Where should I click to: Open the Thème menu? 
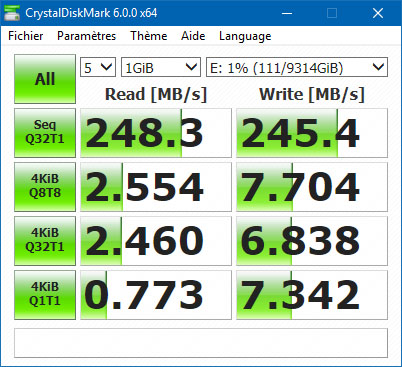tap(149, 36)
